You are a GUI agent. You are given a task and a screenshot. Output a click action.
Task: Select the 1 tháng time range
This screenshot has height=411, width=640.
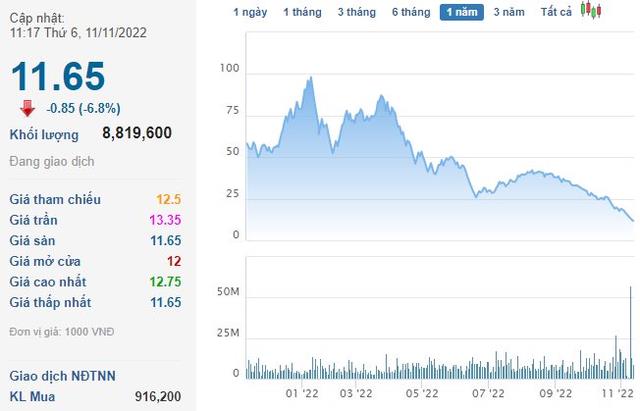coord(302,12)
